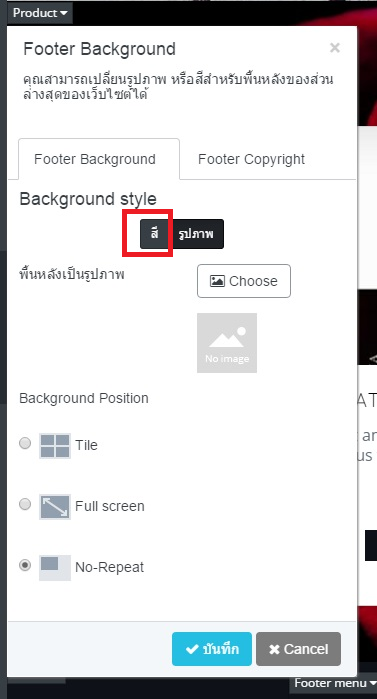
Task: Click the Full screen arrow icon
Action: [55, 506]
